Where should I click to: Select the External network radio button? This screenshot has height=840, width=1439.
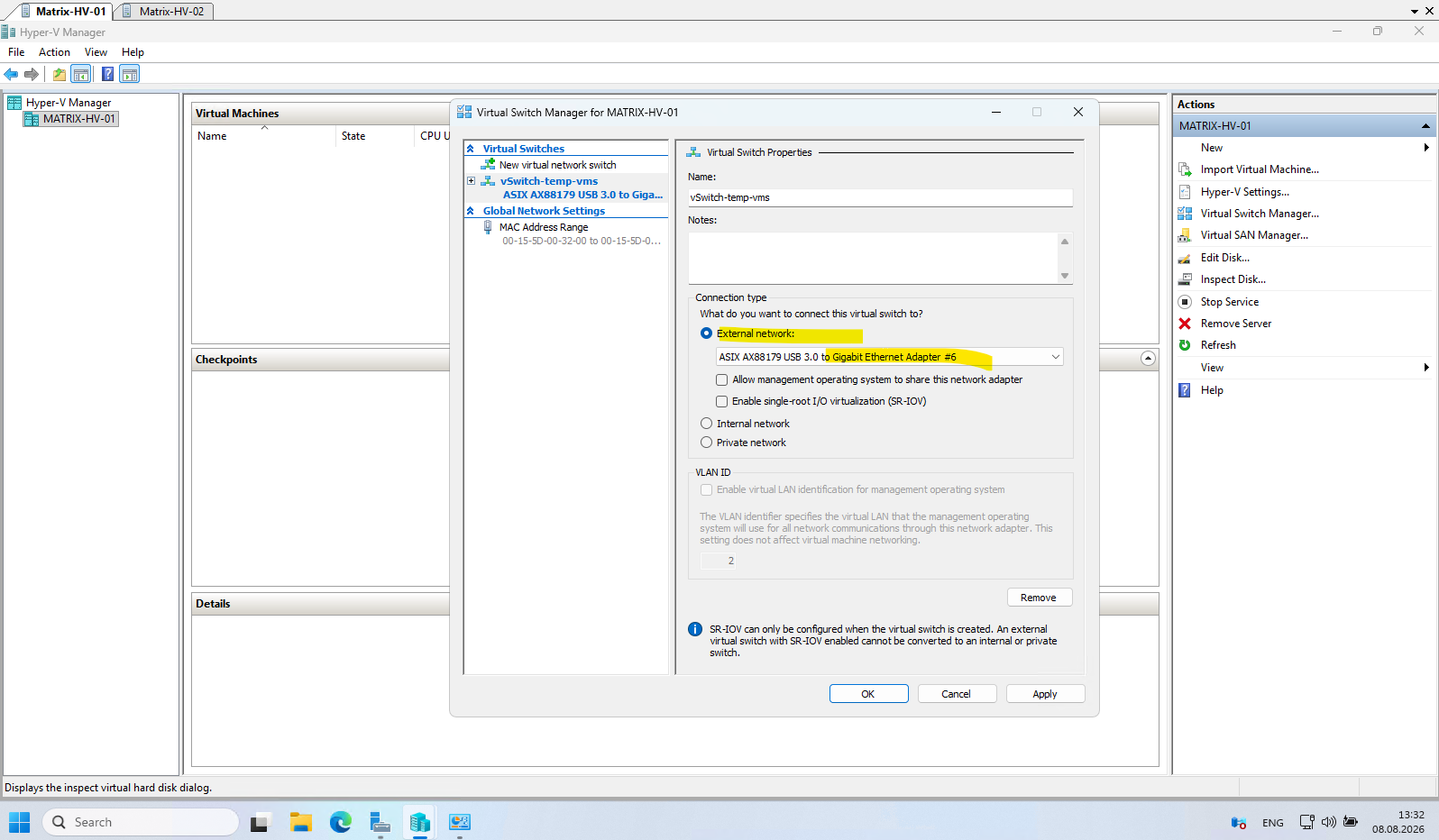[707, 333]
